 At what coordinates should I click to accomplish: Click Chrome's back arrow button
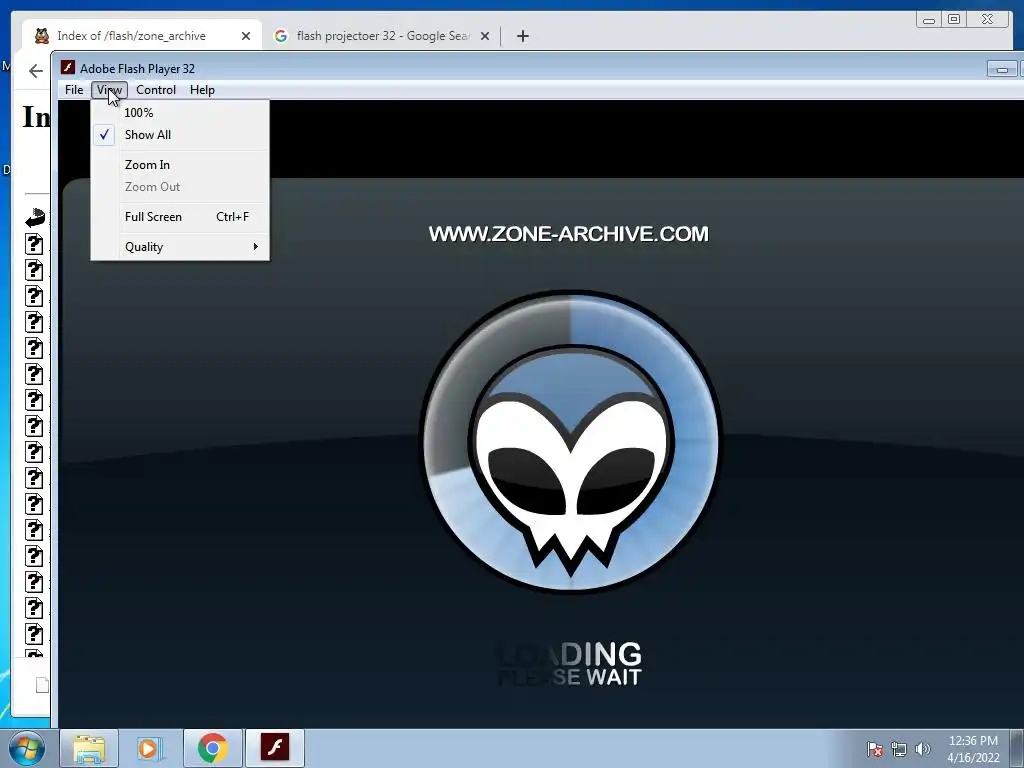[x=36, y=71]
